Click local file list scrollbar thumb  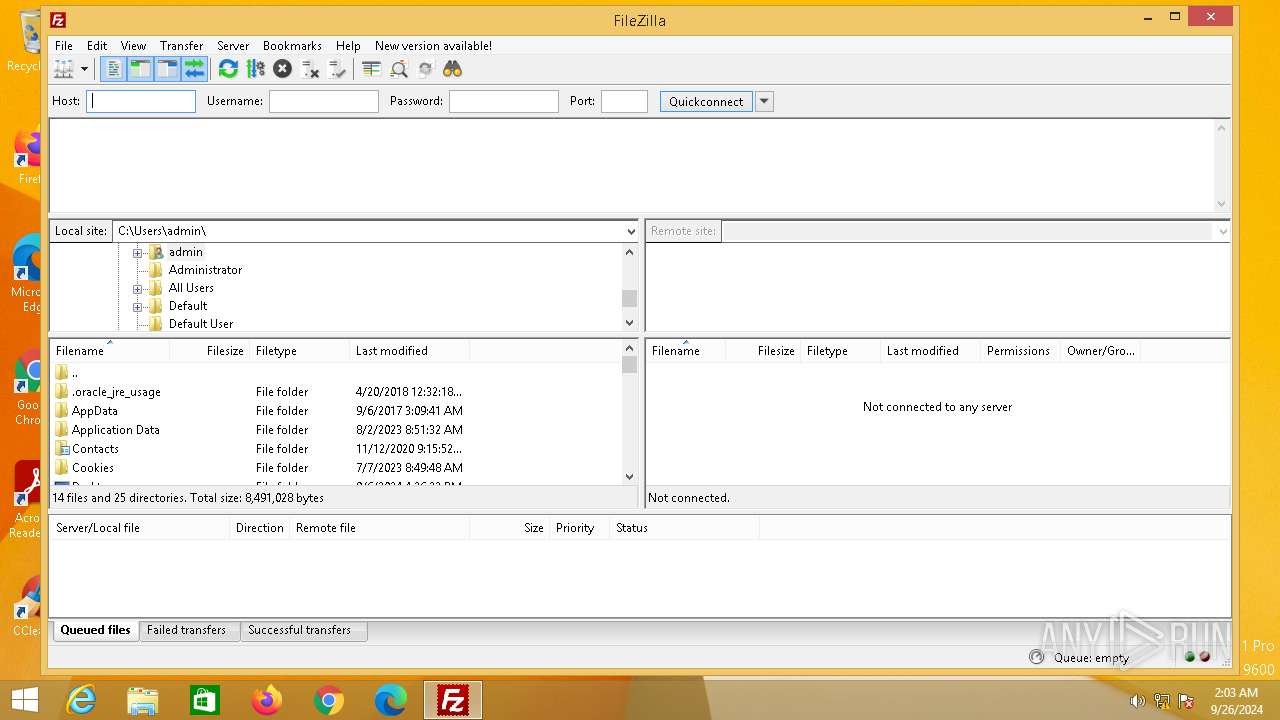tap(629, 364)
